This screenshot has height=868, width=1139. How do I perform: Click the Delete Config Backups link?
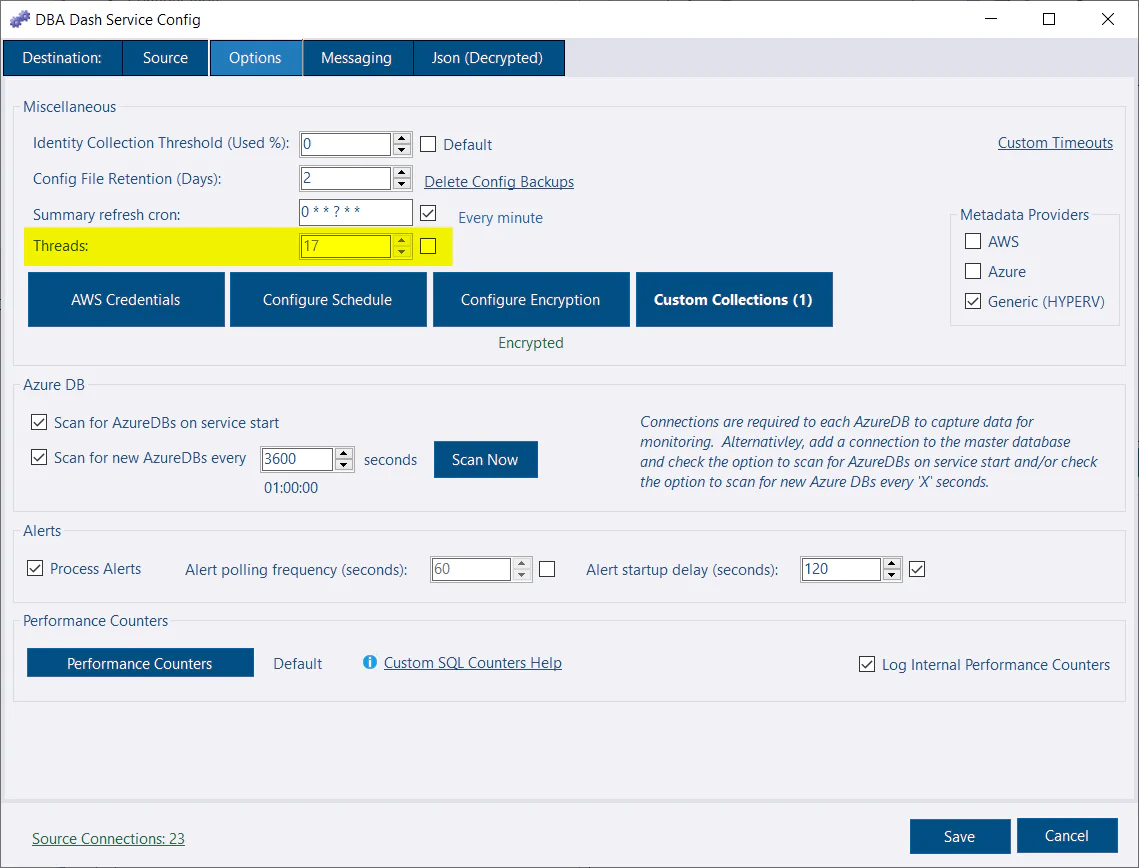click(x=498, y=181)
